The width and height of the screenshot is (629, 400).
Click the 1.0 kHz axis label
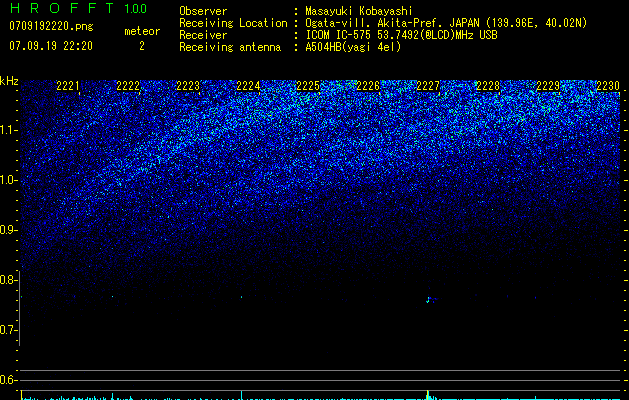click(9, 180)
